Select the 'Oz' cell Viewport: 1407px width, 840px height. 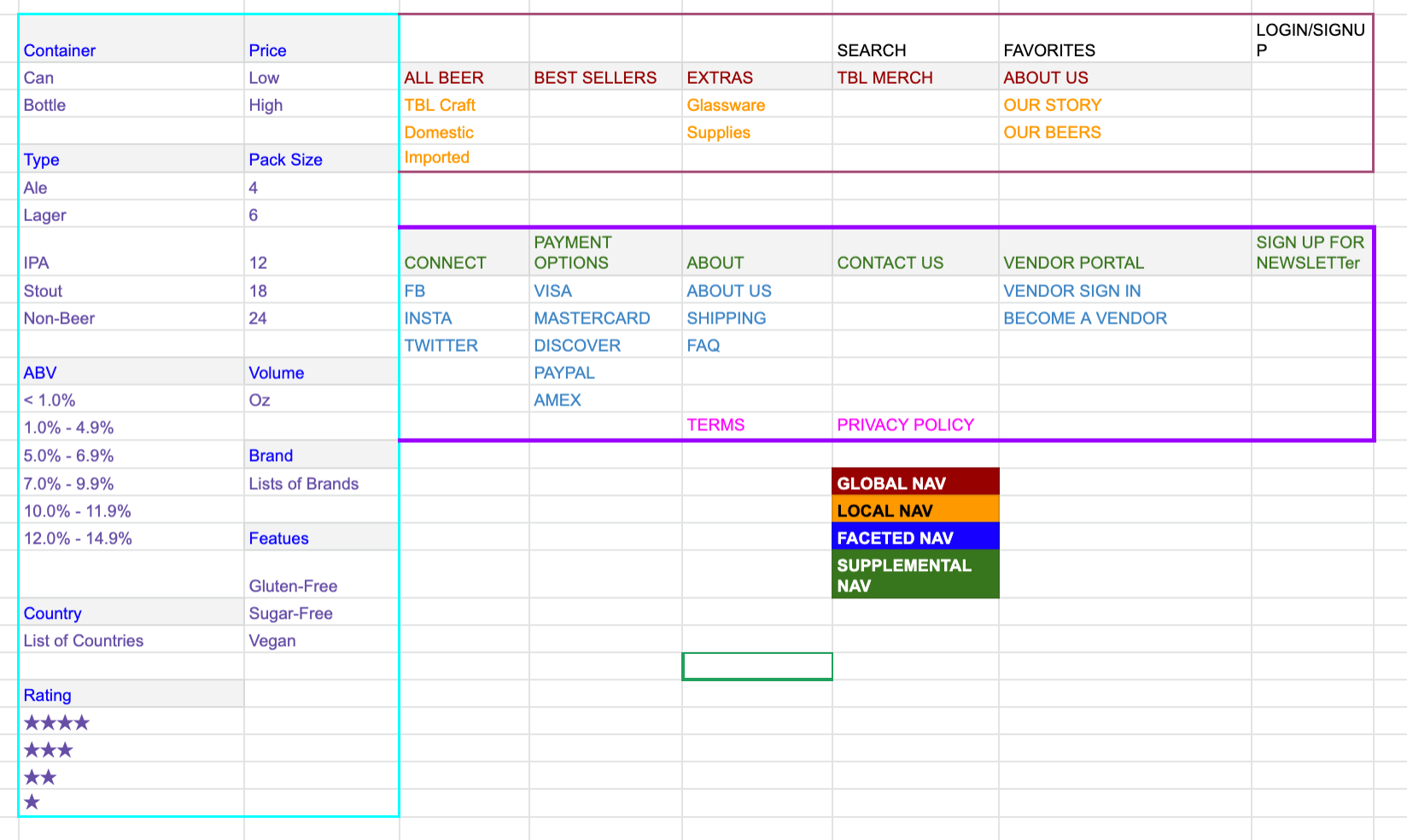coord(321,400)
